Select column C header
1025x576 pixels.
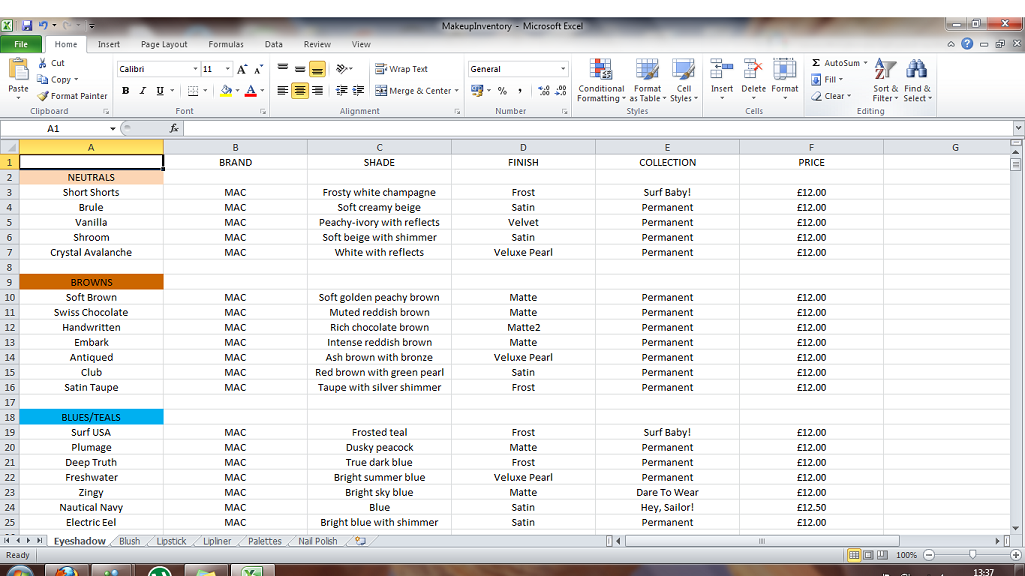[x=379, y=147]
